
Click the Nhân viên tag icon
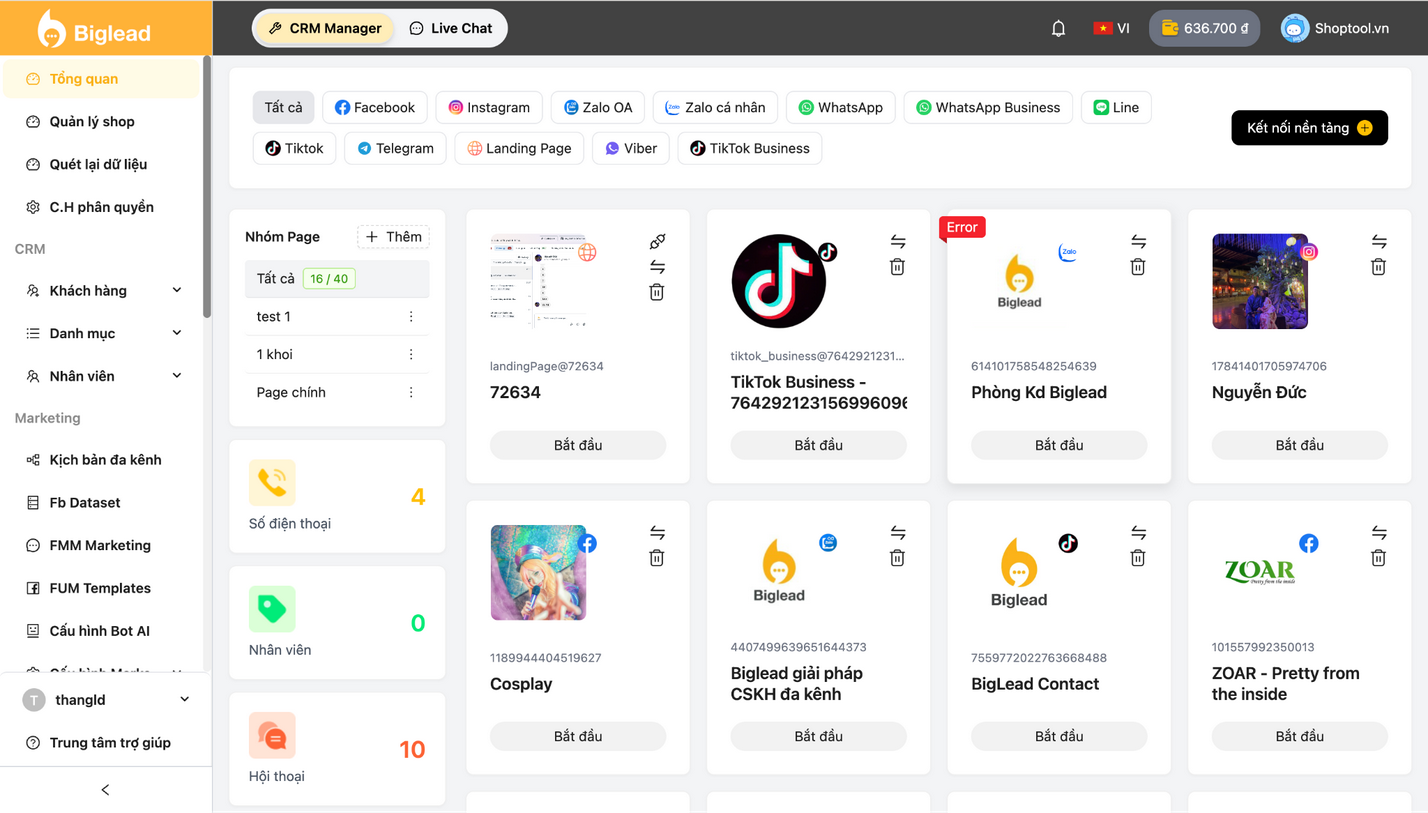[x=272, y=609]
